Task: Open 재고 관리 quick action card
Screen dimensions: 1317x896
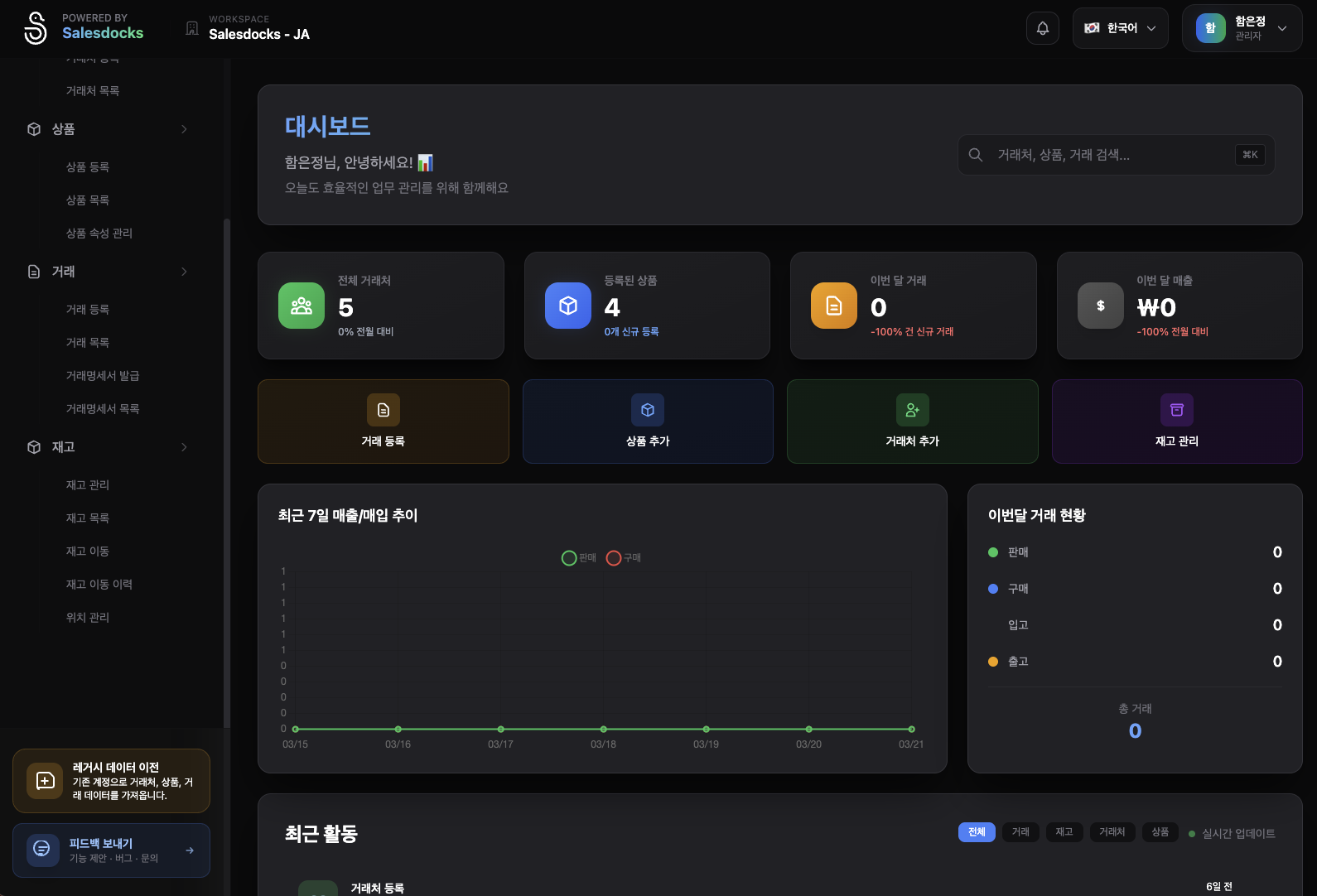Action: tap(1176, 422)
